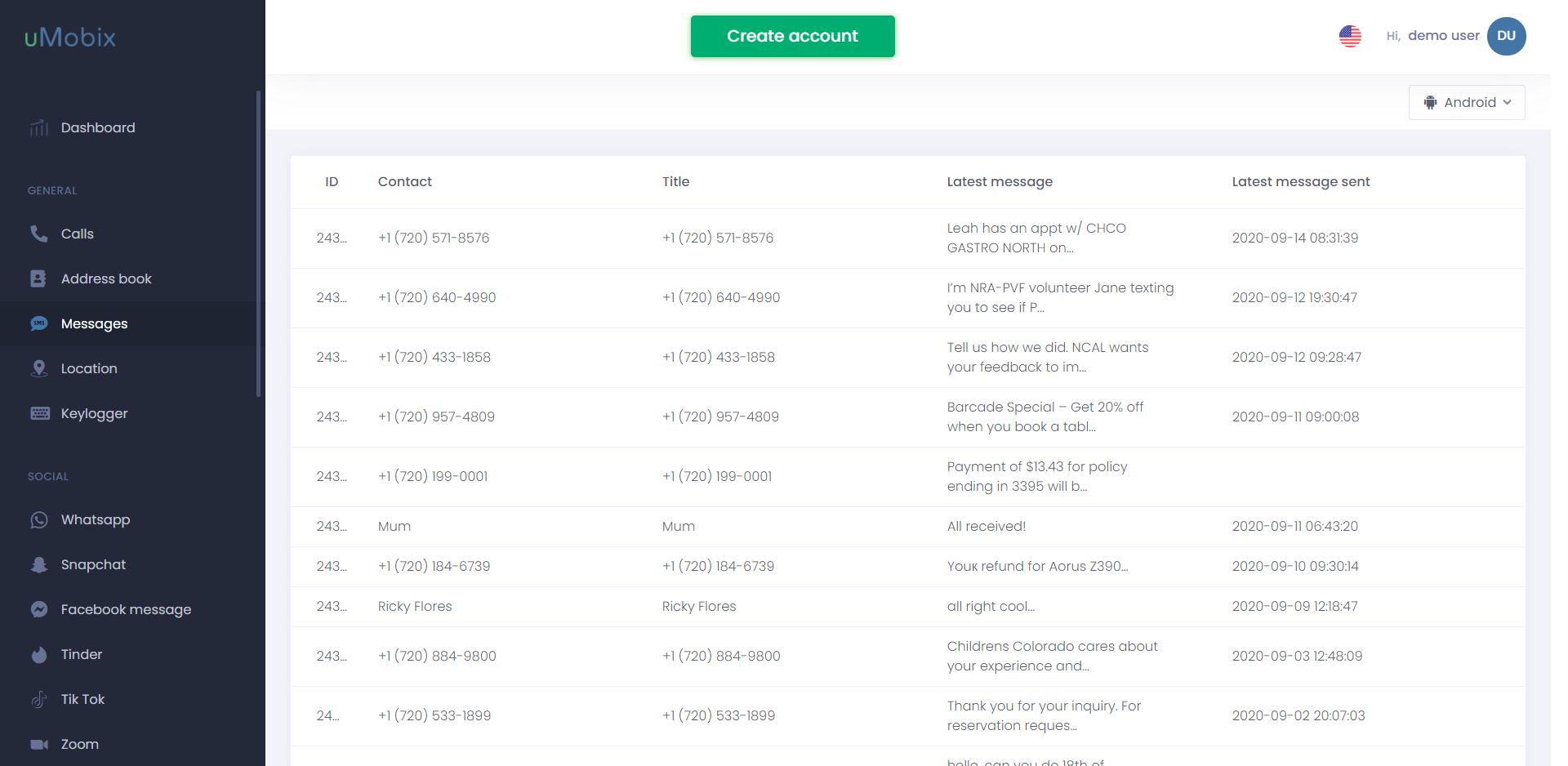The image size is (1568, 766).
Task: Open contact +1 (720) 199-0001
Action: 433,476
